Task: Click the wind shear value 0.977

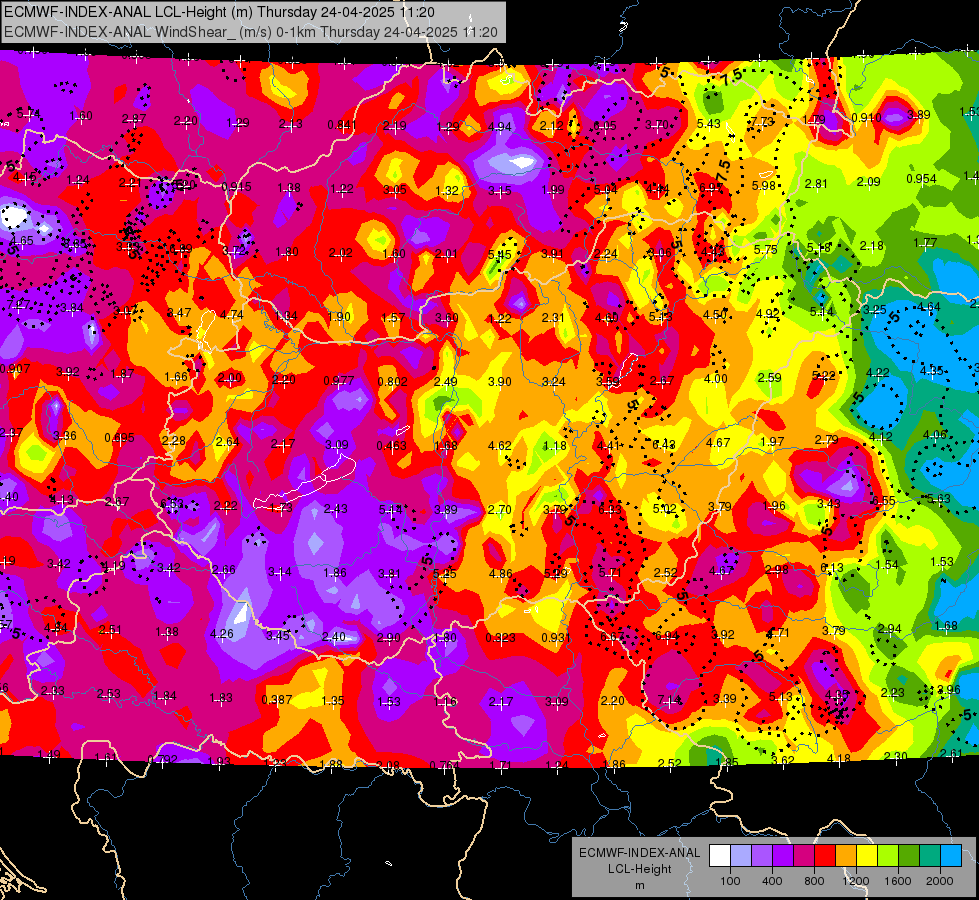Action: click(x=339, y=380)
